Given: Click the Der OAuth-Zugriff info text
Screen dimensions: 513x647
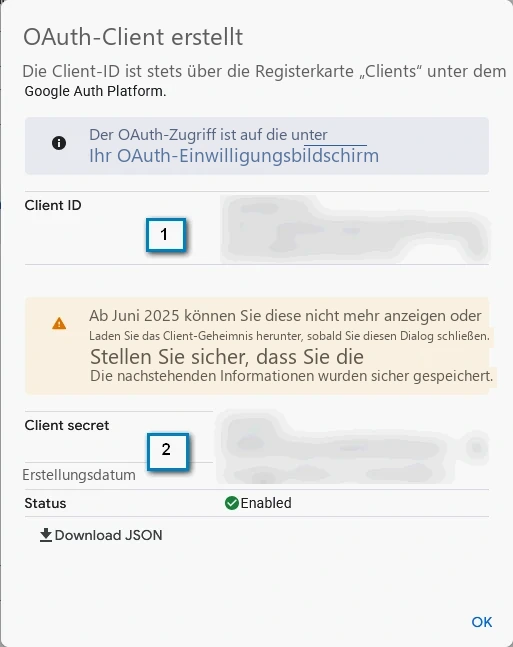Looking at the screenshot, I should click(208, 135).
